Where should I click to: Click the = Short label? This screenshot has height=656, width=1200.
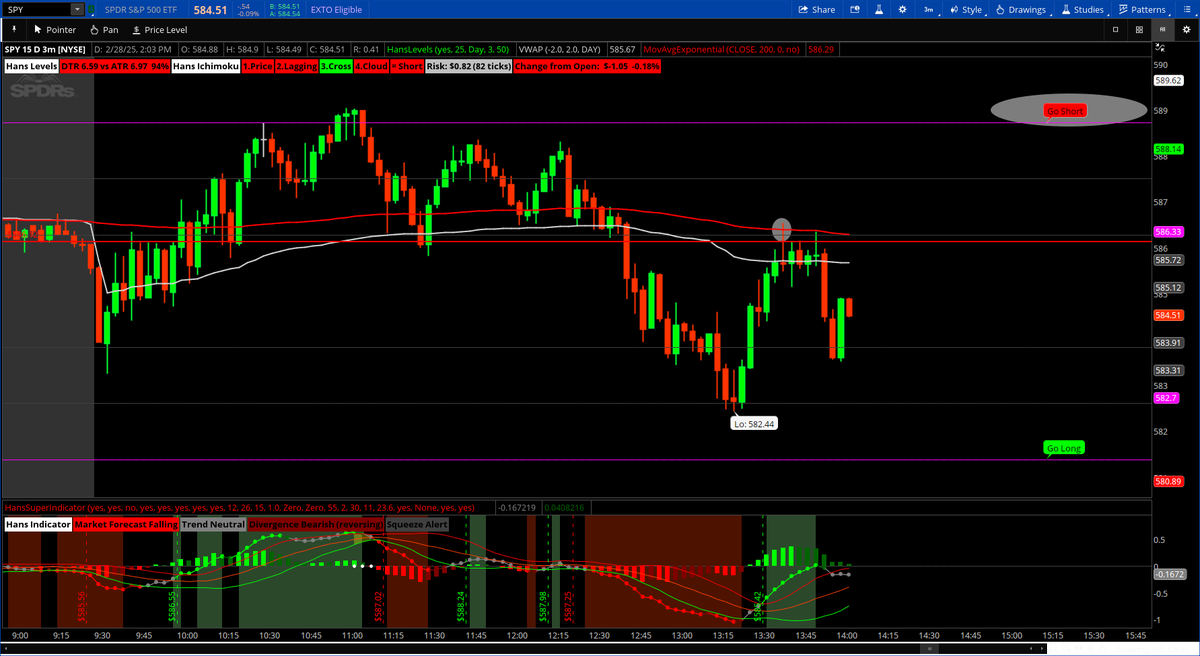(x=406, y=66)
